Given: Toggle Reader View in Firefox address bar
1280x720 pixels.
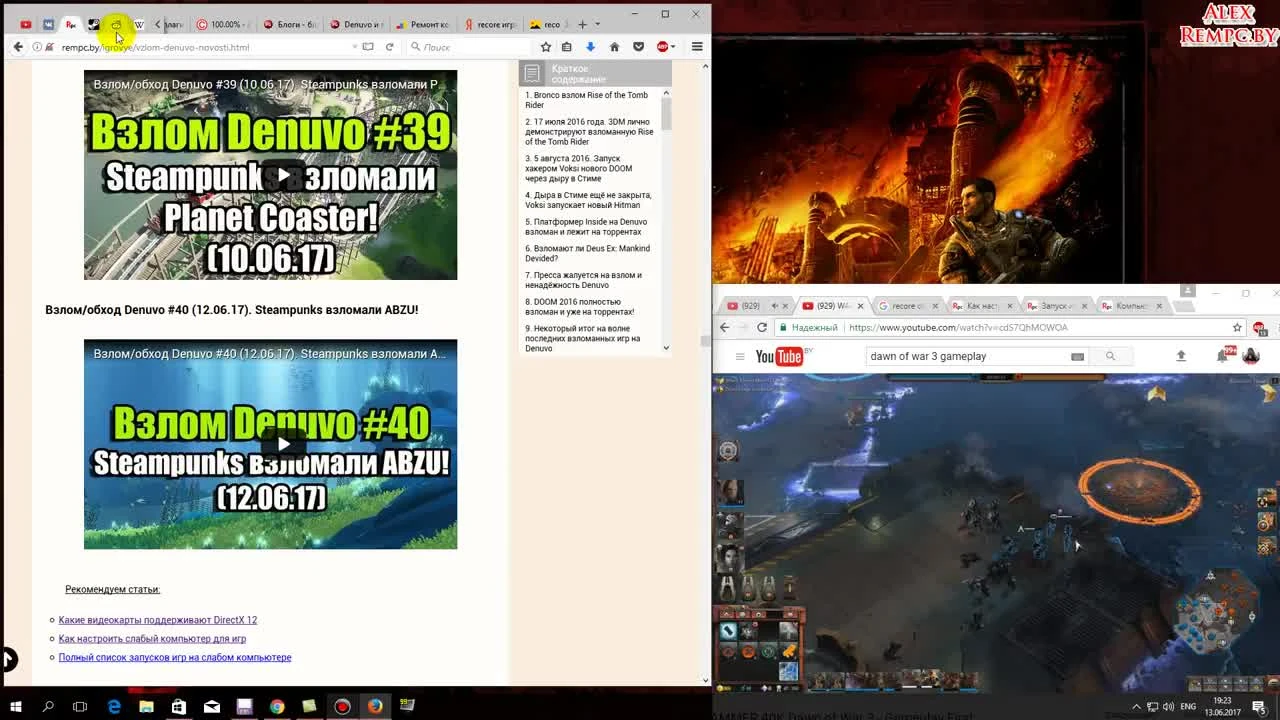Looking at the screenshot, I should click(366, 46).
